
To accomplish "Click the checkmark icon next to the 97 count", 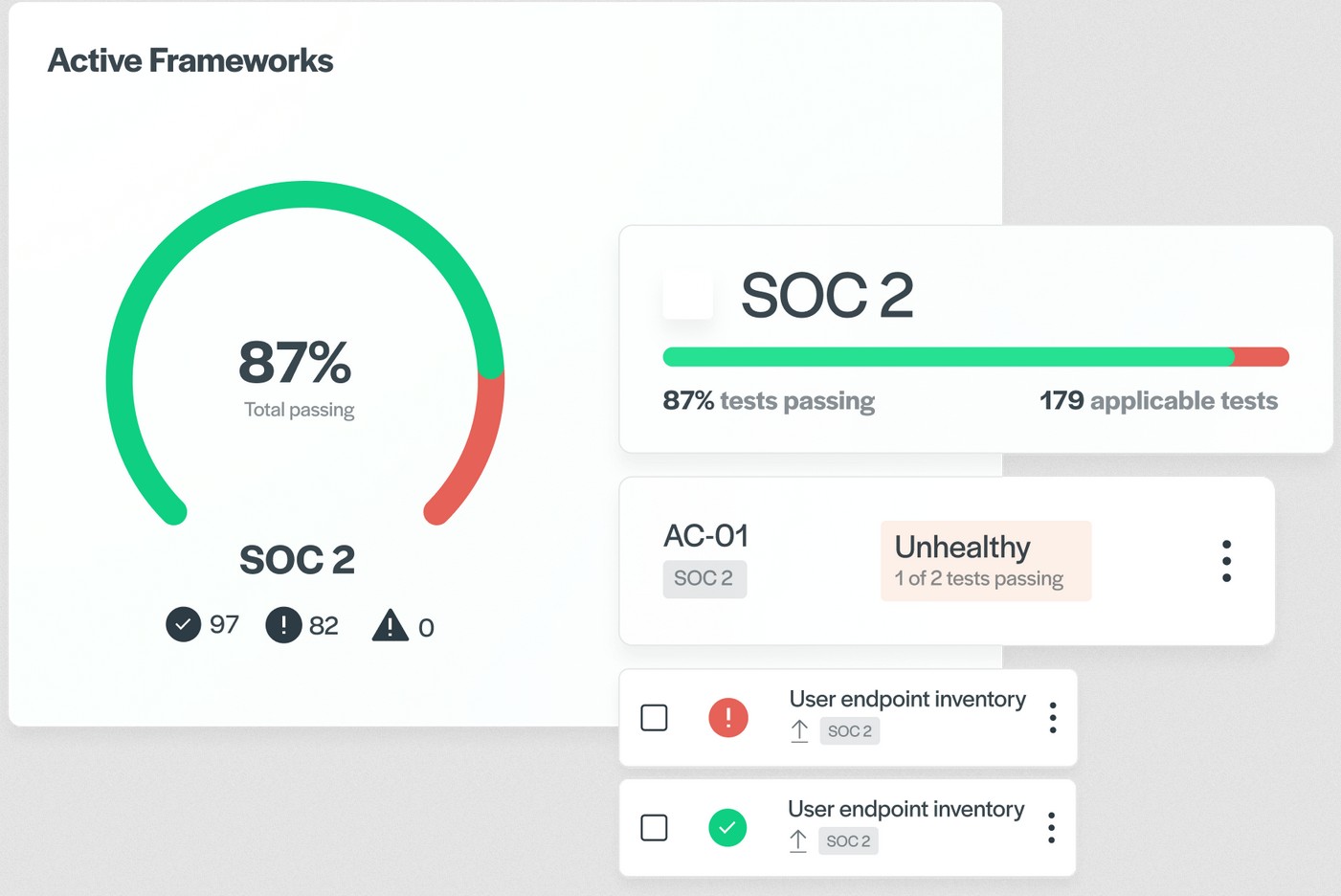I will pos(183,624).
